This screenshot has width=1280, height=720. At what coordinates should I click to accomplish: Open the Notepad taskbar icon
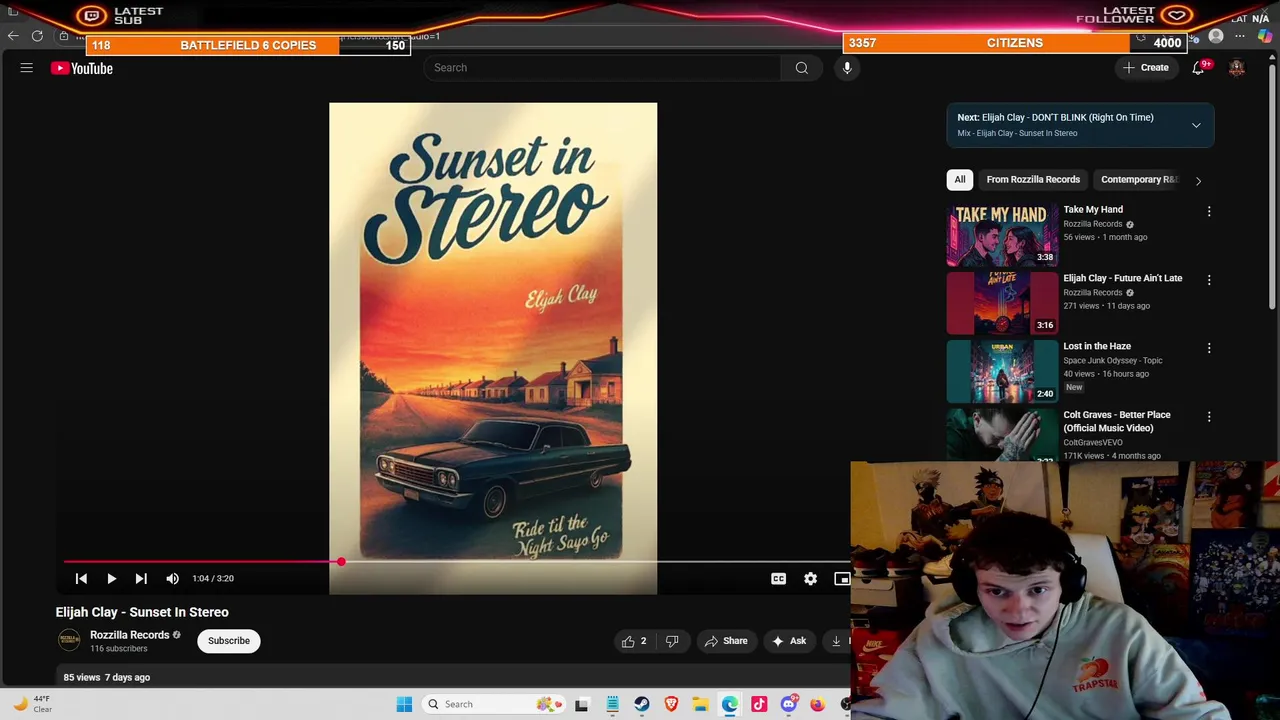(612, 704)
